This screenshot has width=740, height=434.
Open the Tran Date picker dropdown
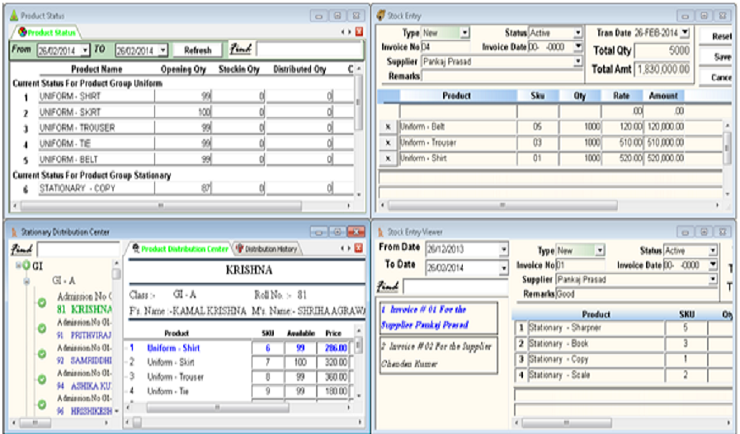coord(684,33)
